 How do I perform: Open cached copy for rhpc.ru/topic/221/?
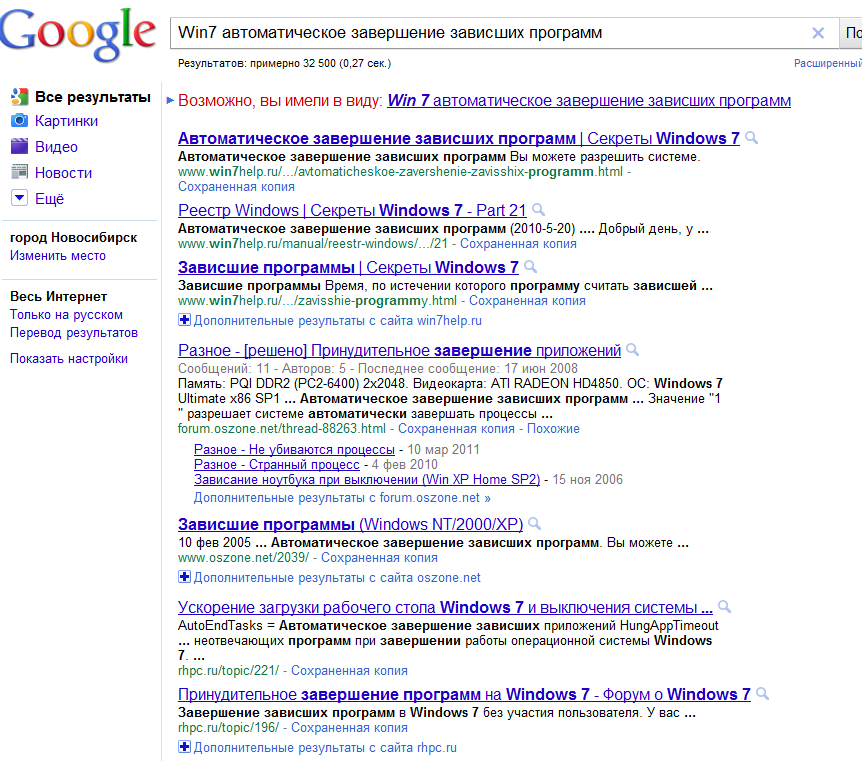pyautogui.click(x=350, y=671)
